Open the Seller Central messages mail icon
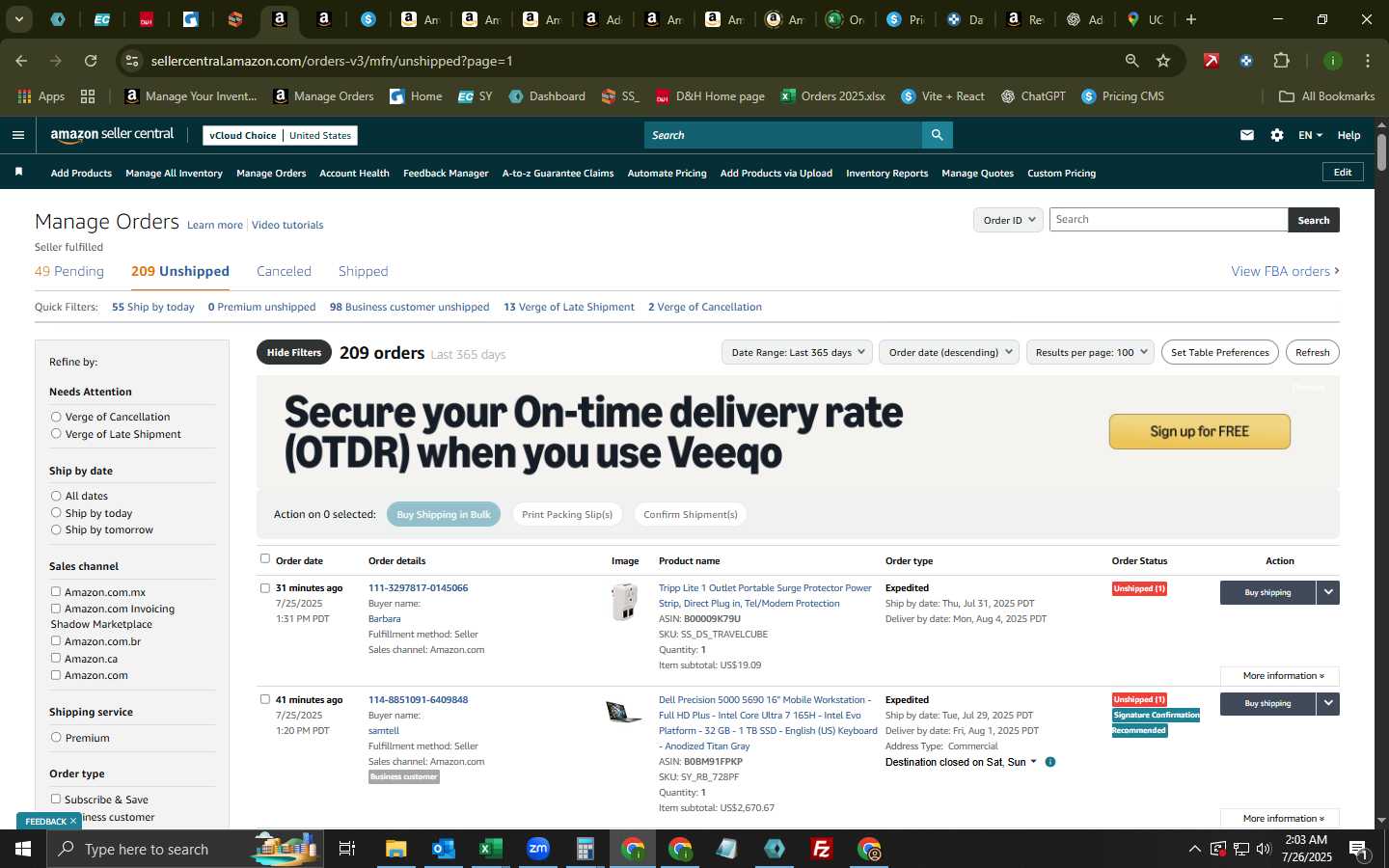Viewport: 1389px width, 868px height. [x=1247, y=135]
